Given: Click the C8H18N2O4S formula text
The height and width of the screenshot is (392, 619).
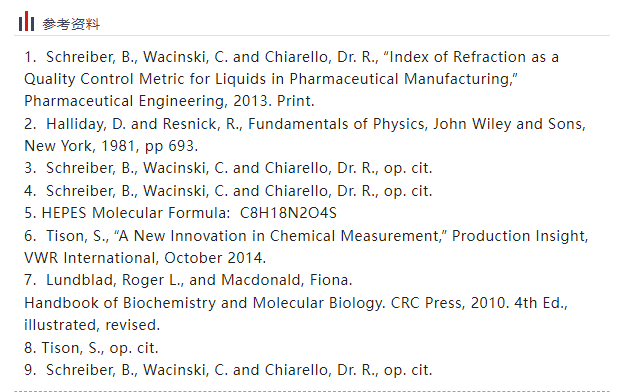Looking at the screenshot, I should [x=288, y=214].
